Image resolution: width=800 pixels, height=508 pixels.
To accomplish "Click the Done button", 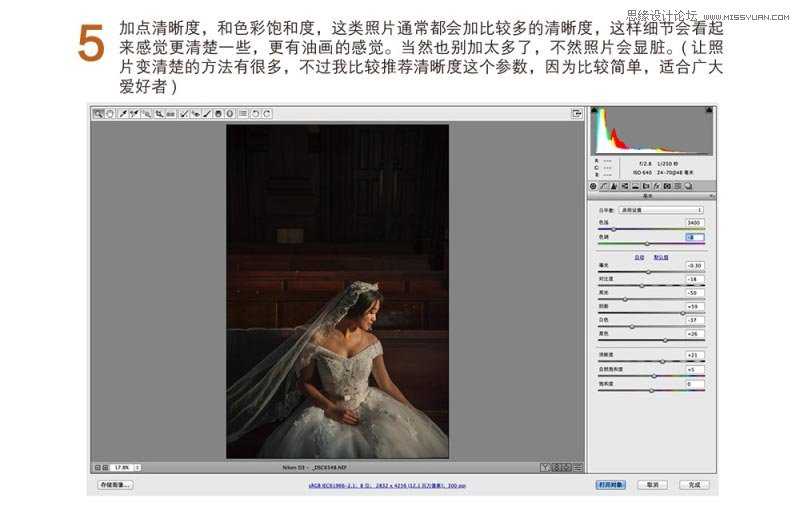I will tap(694, 485).
